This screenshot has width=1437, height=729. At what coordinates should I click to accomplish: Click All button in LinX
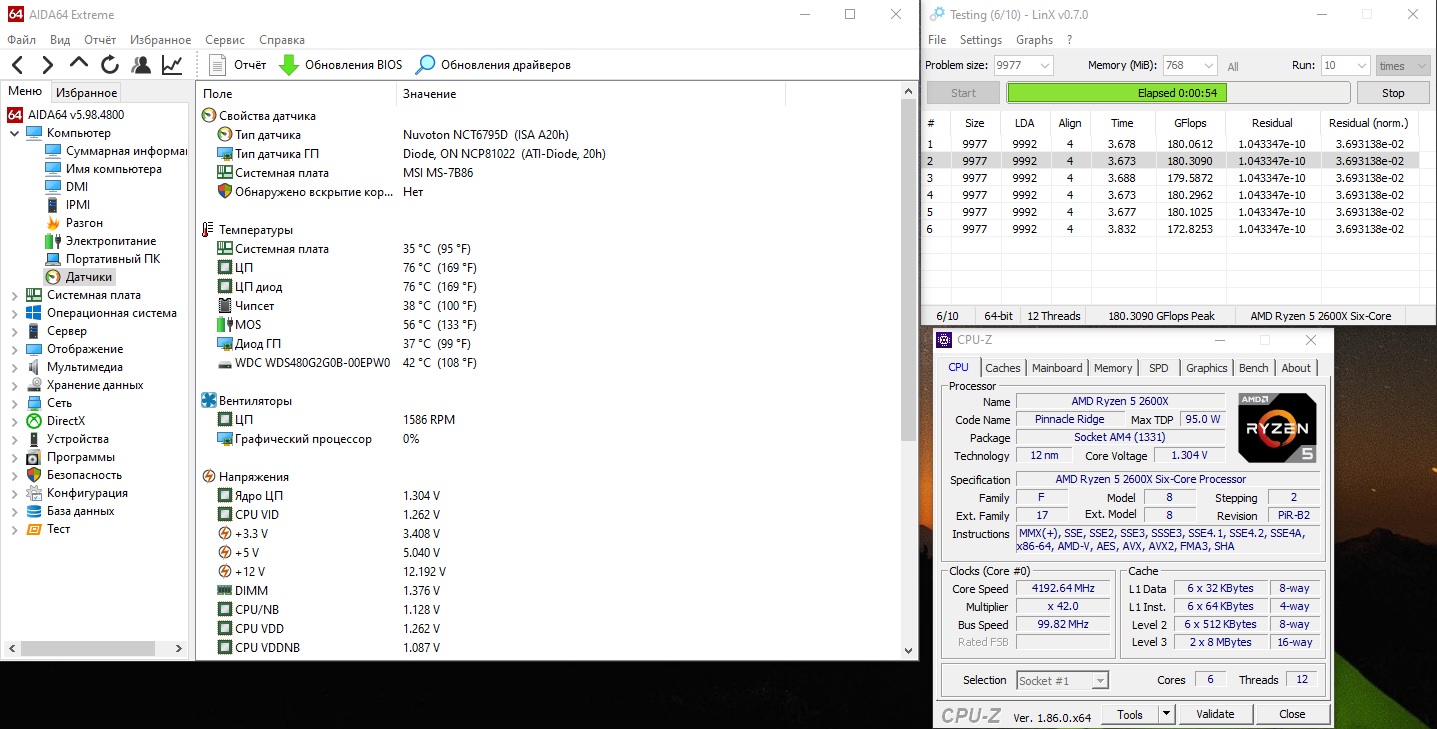point(1233,67)
